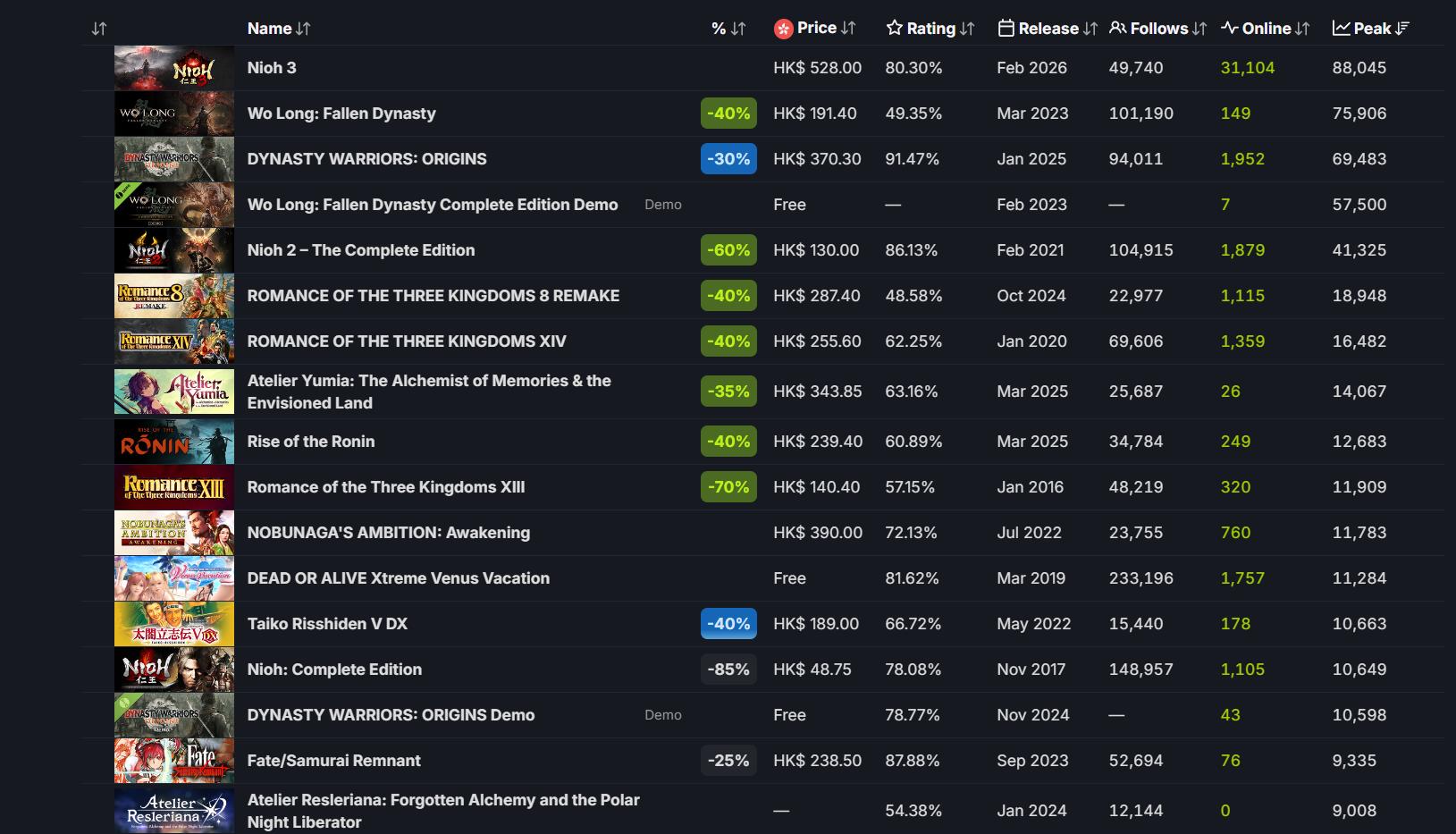Click the pulse icon in Online header
Screen dimensions: 1456x834
pyautogui.click(x=1230, y=29)
